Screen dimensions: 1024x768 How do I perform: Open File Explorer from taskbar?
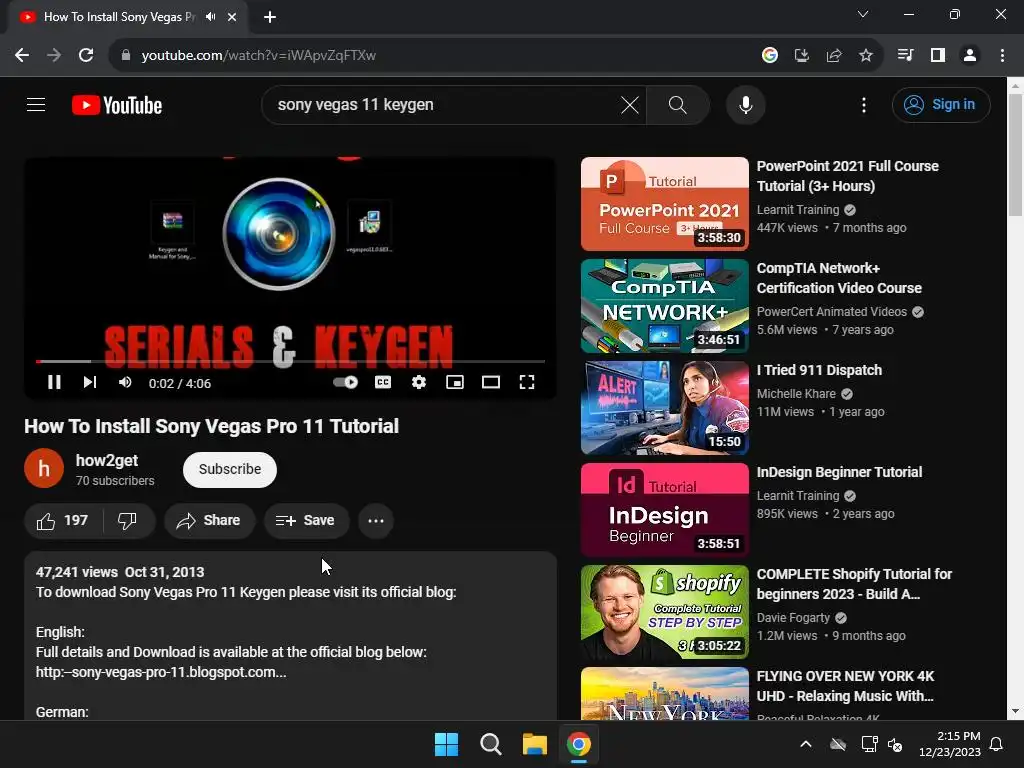tap(535, 744)
